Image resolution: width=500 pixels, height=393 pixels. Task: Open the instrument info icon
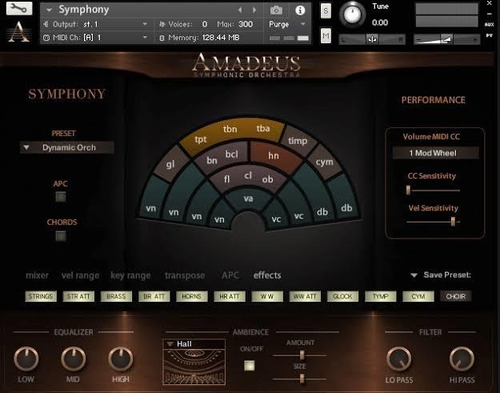(x=300, y=10)
